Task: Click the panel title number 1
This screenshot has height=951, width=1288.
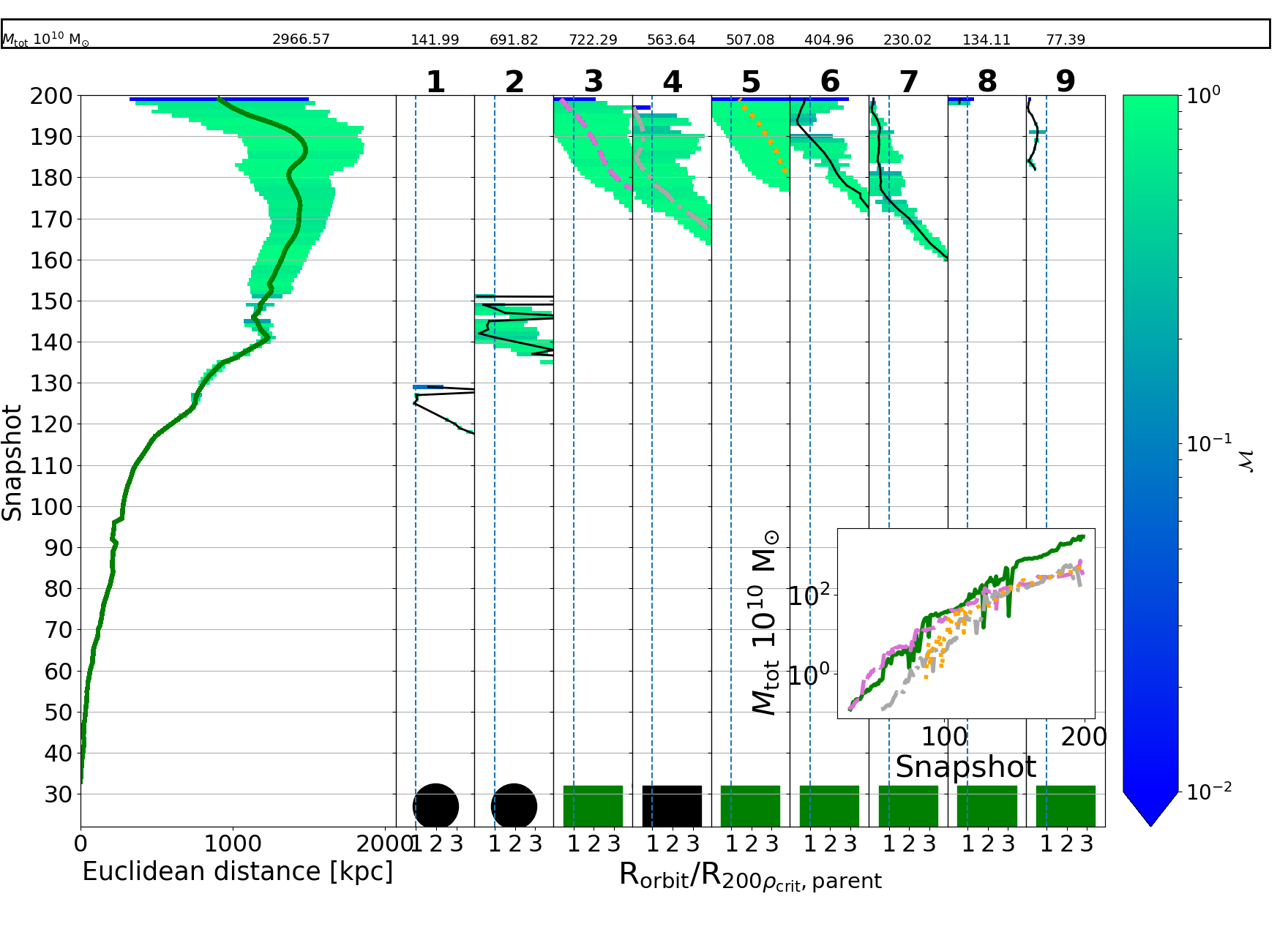Action: [x=435, y=81]
